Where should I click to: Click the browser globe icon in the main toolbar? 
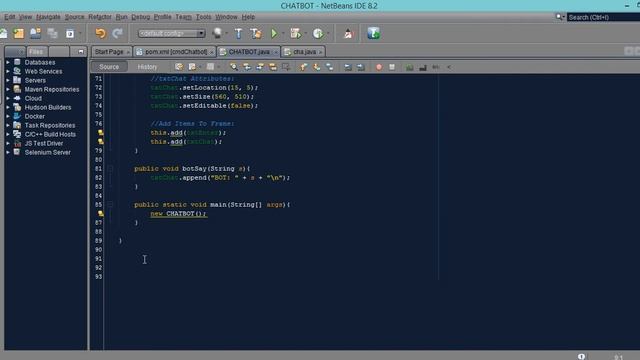218,33
